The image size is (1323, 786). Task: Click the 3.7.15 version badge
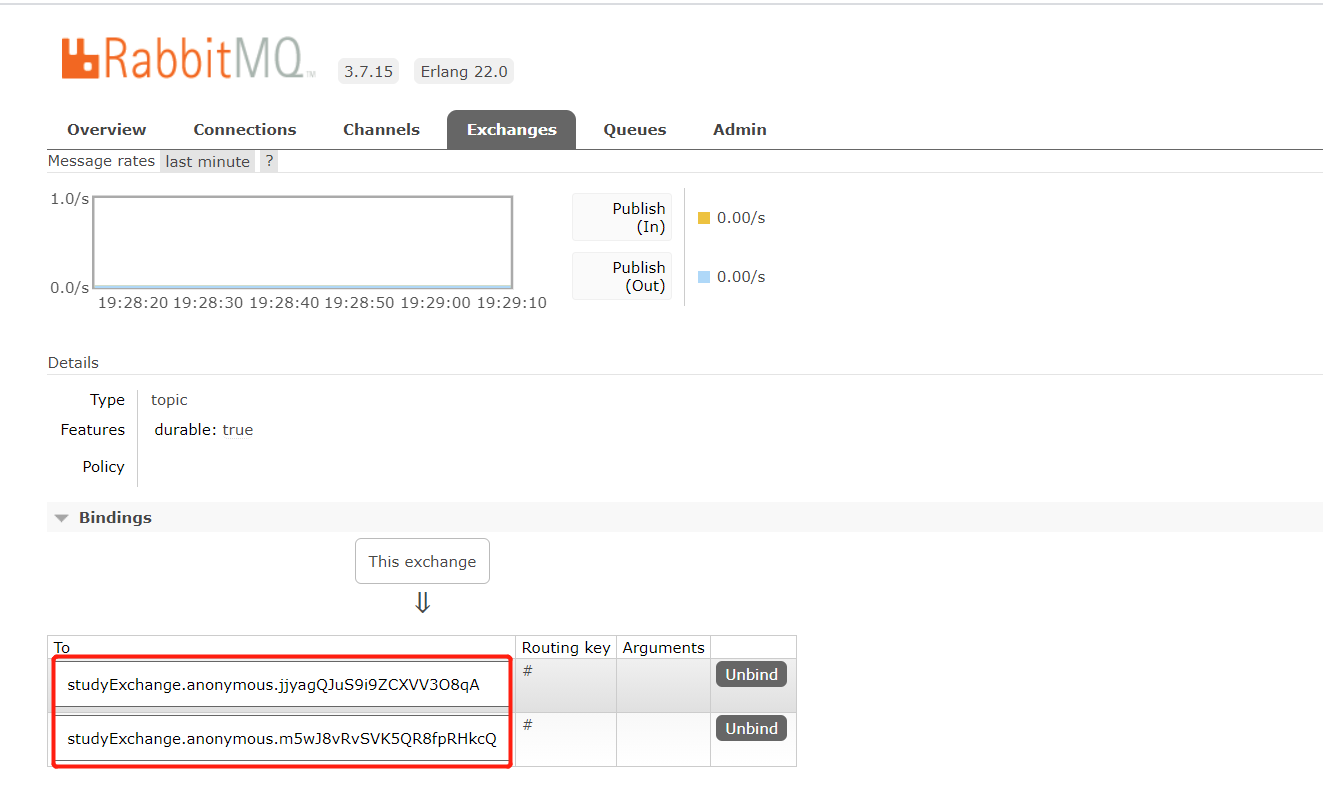click(x=368, y=71)
